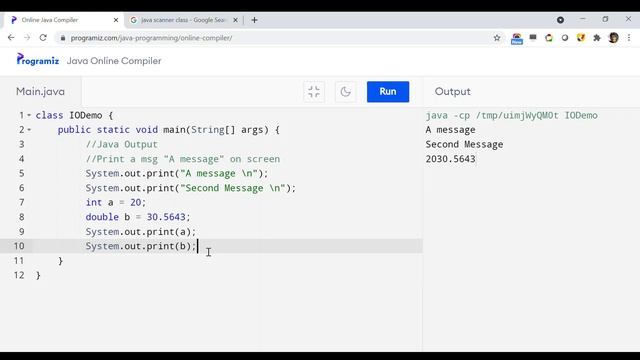Toggle fullscreen editor collapse icon

point(314,91)
